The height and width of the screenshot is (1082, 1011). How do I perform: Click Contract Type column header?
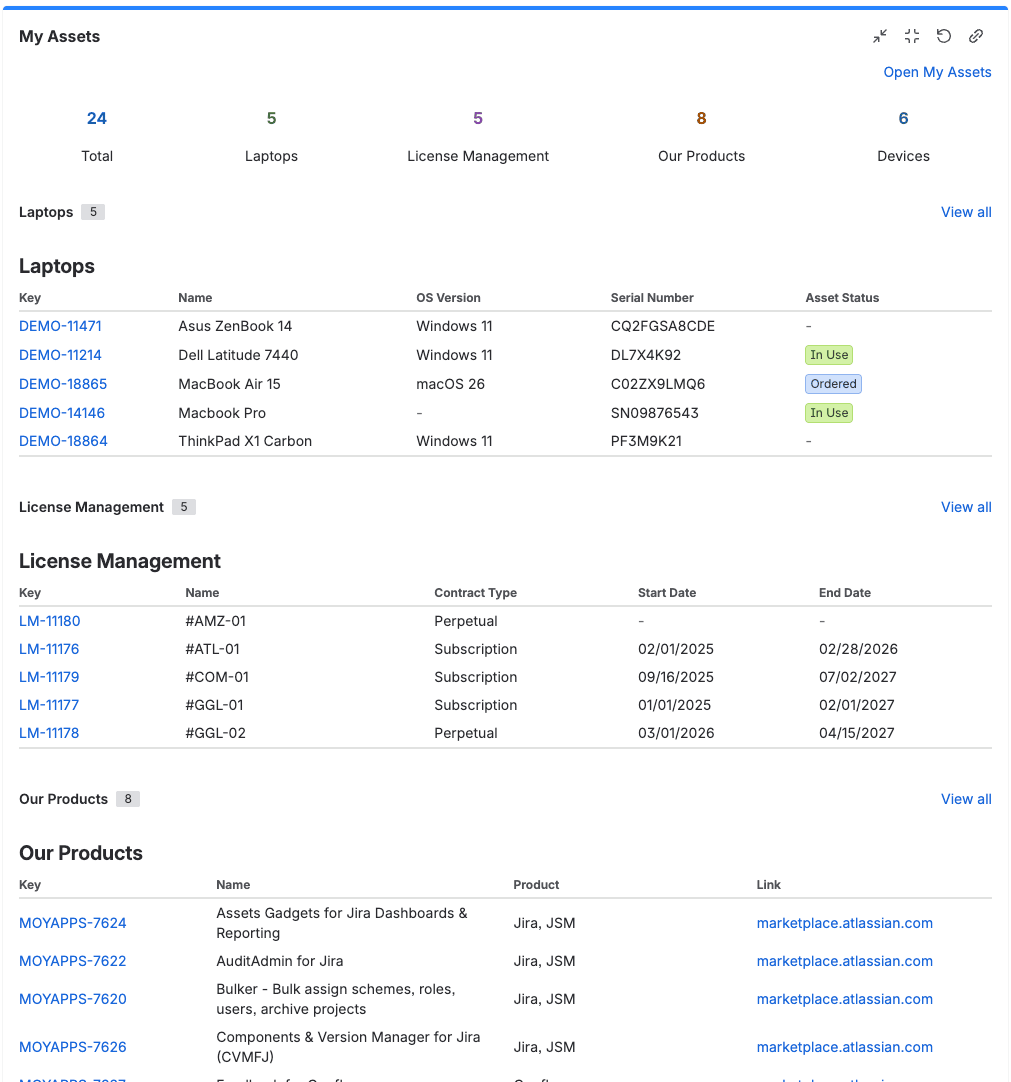point(475,593)
